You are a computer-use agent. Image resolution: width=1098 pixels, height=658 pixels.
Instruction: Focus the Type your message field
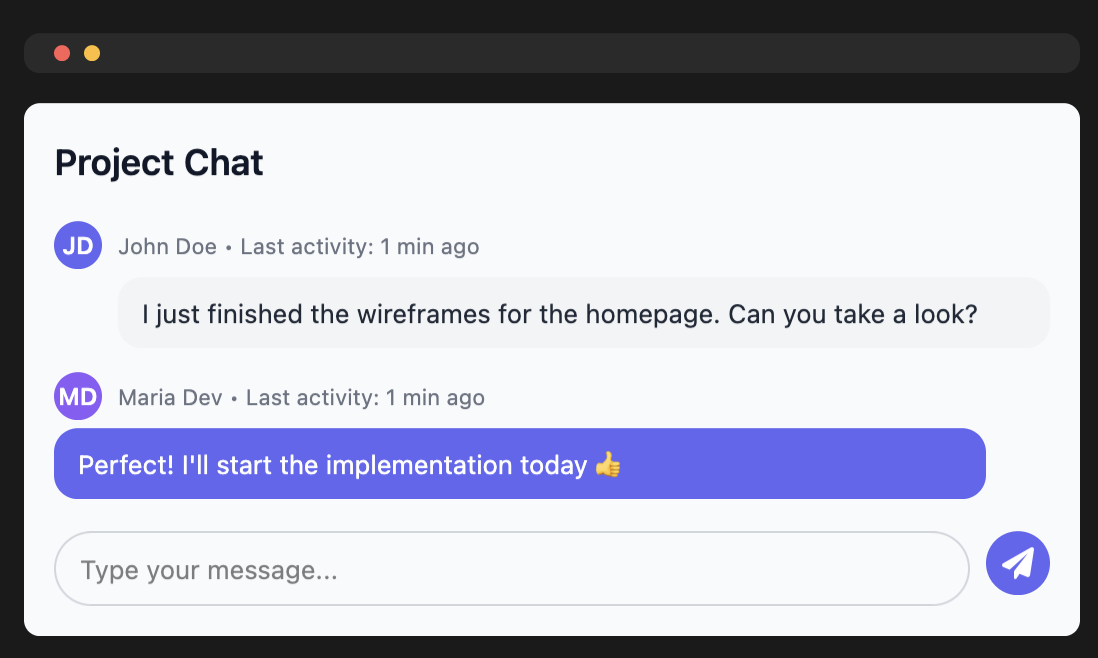[512, 568]
